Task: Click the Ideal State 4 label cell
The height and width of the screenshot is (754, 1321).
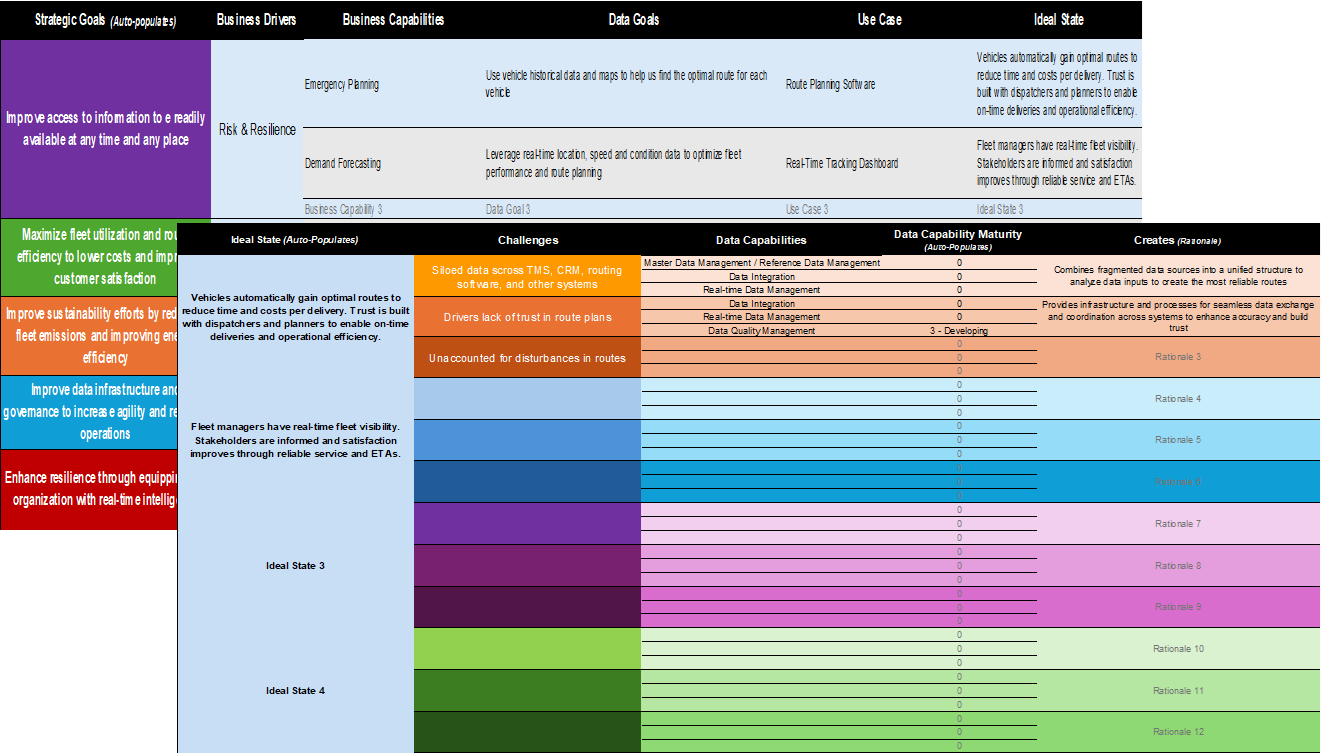Action: [x=295, y=690]
